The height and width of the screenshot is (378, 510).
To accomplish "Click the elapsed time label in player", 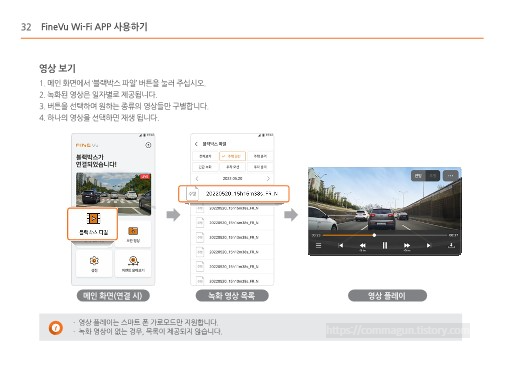I will coord(316,235).
